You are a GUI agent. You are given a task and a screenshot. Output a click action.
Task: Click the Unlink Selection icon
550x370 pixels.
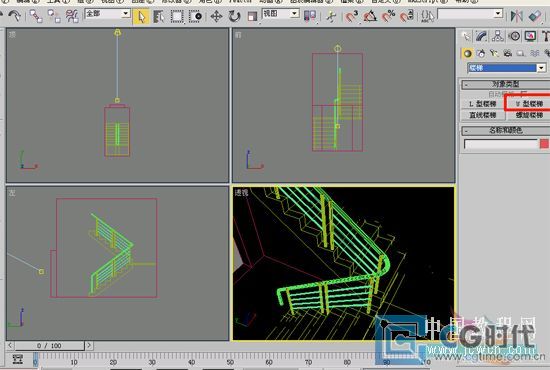click(x=54, y=16)
